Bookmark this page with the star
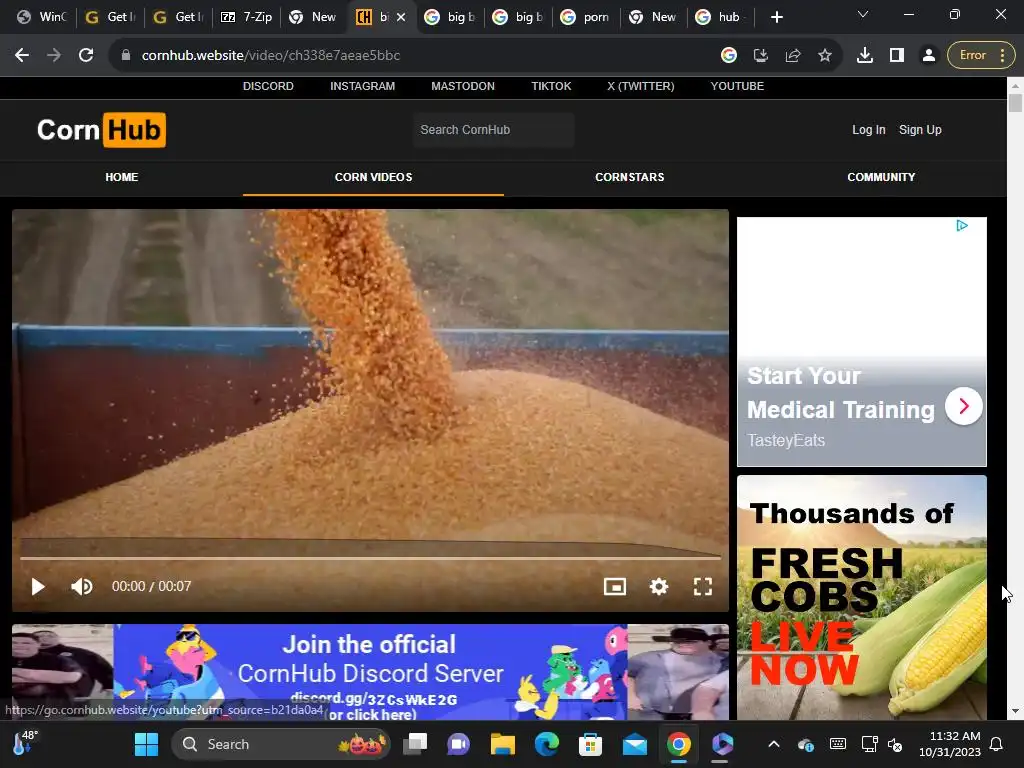Image resolution: width=1024 pixels, height=768 pixels. 825,56
